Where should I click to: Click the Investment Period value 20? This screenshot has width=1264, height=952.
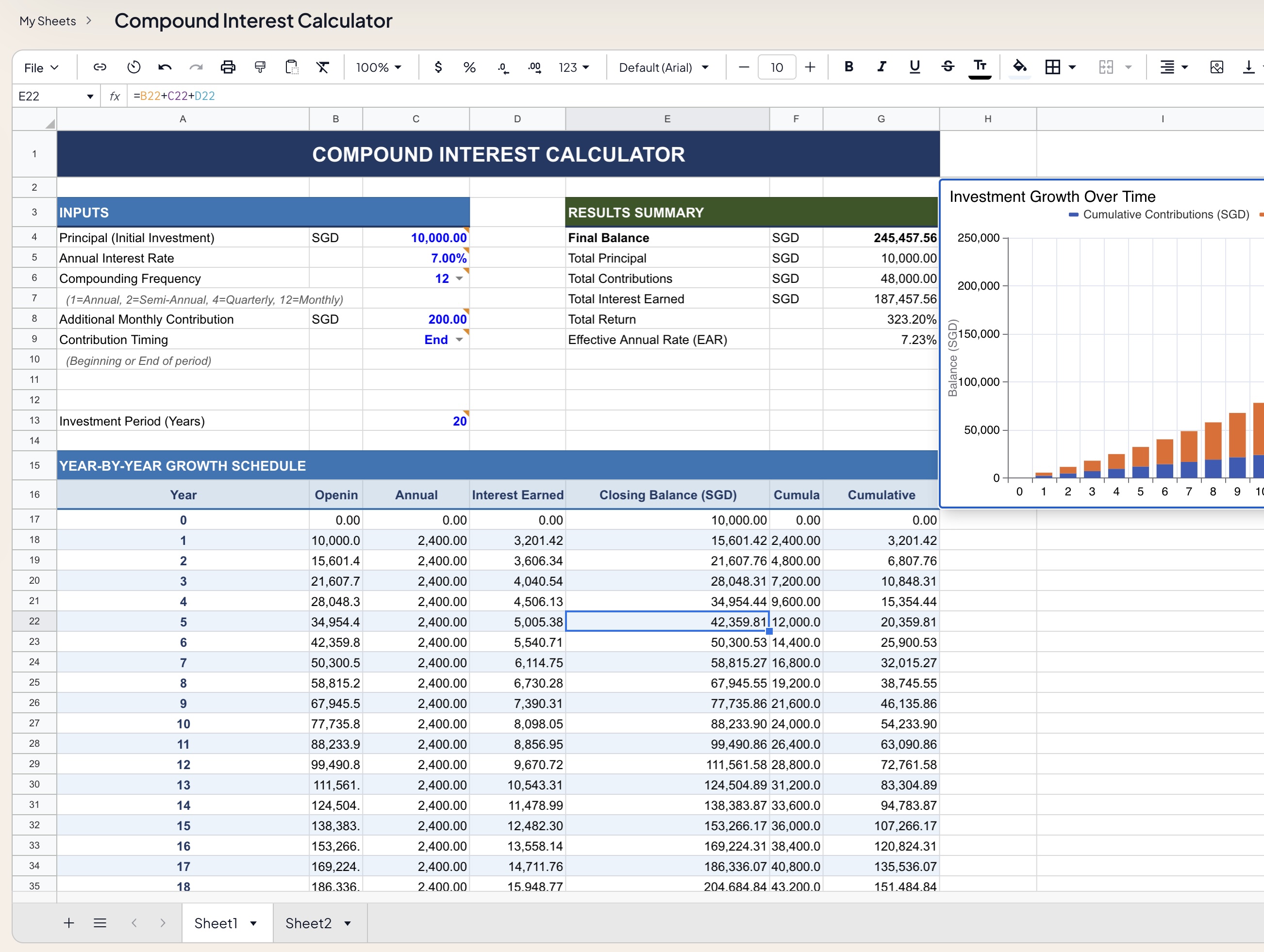(416, 421)
